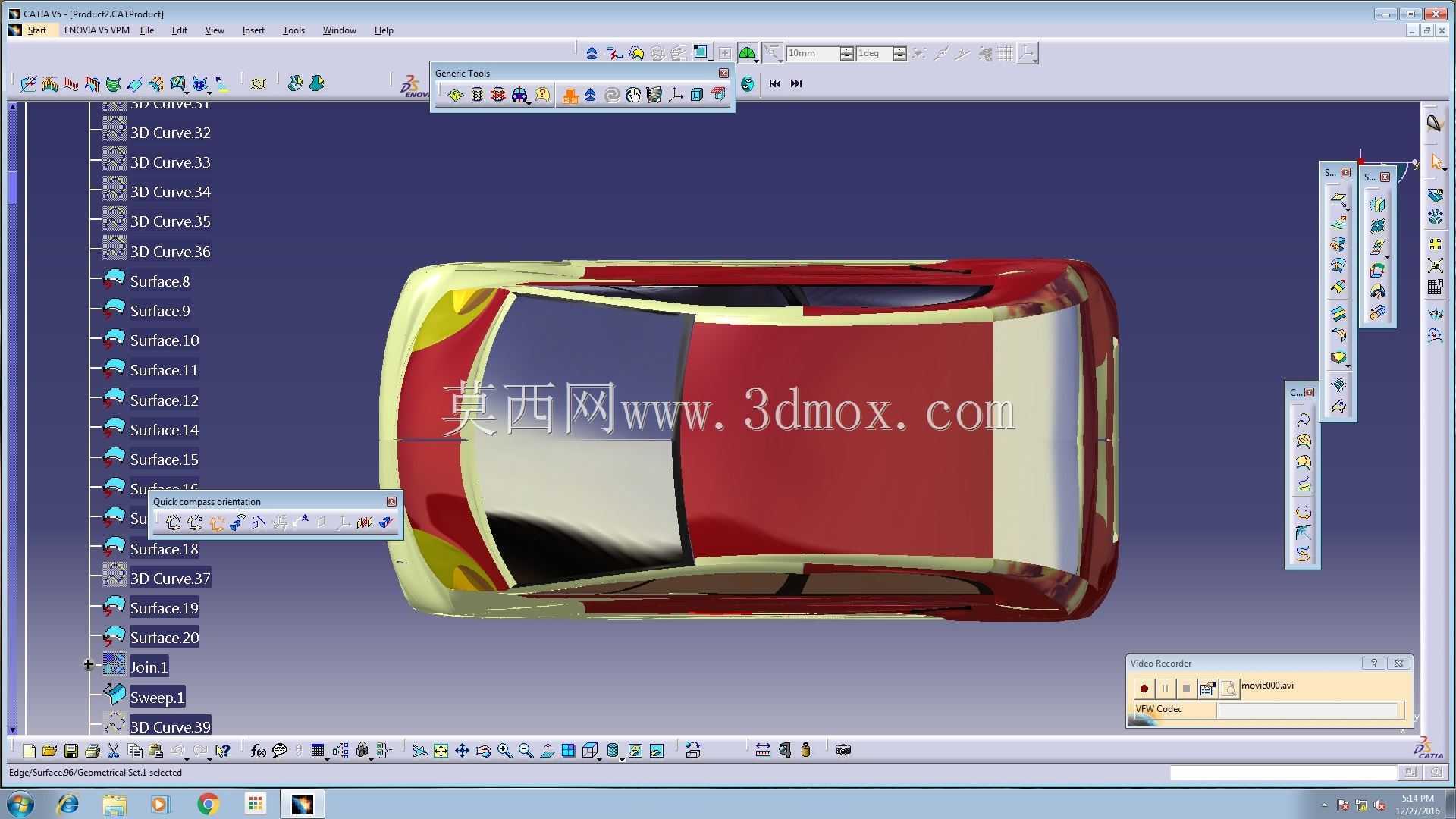Open Internet Explorer from taskbar
The height and width of the screenshot is (819, 1456).
pos(67,804)
